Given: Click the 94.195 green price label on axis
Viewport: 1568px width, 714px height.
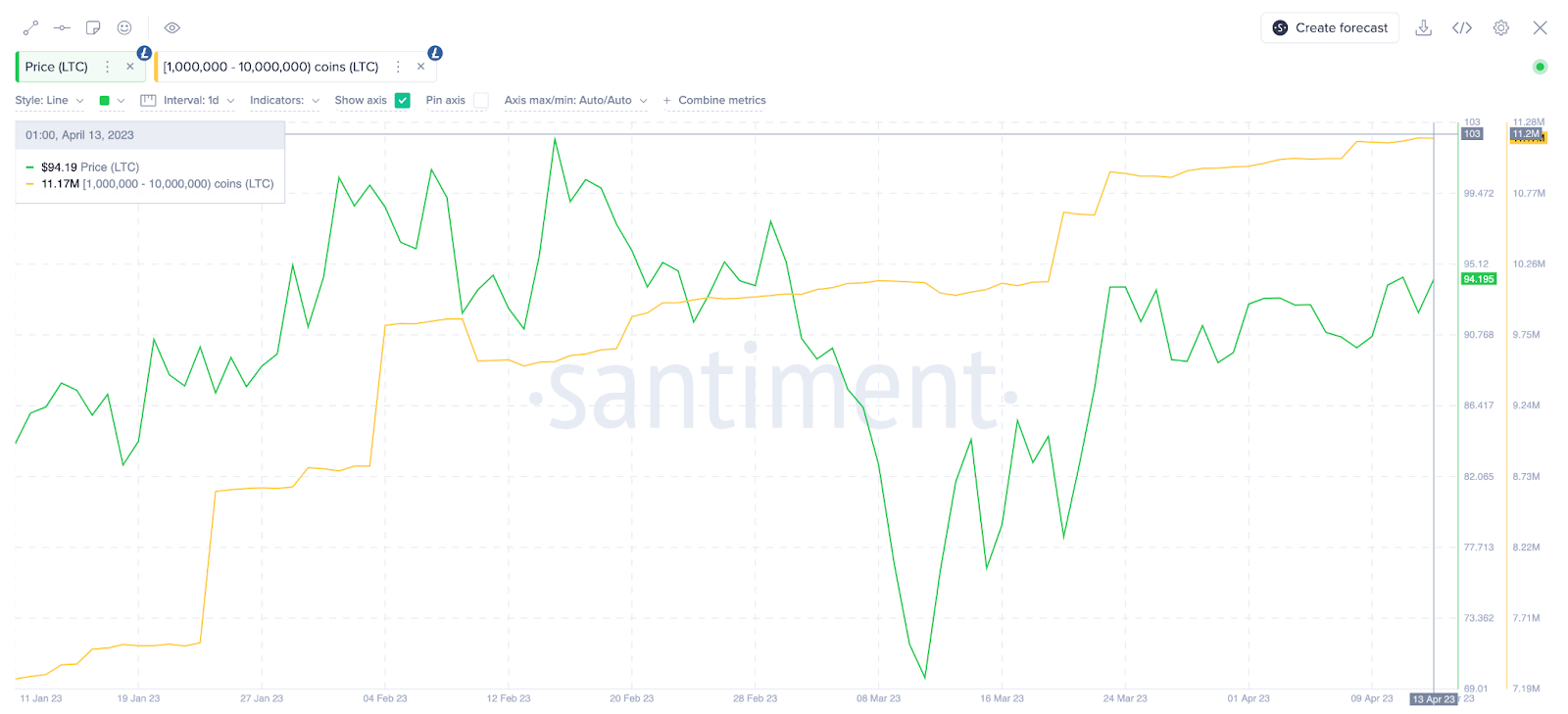Looking at the screenshot, I should tap(1479, 279).
